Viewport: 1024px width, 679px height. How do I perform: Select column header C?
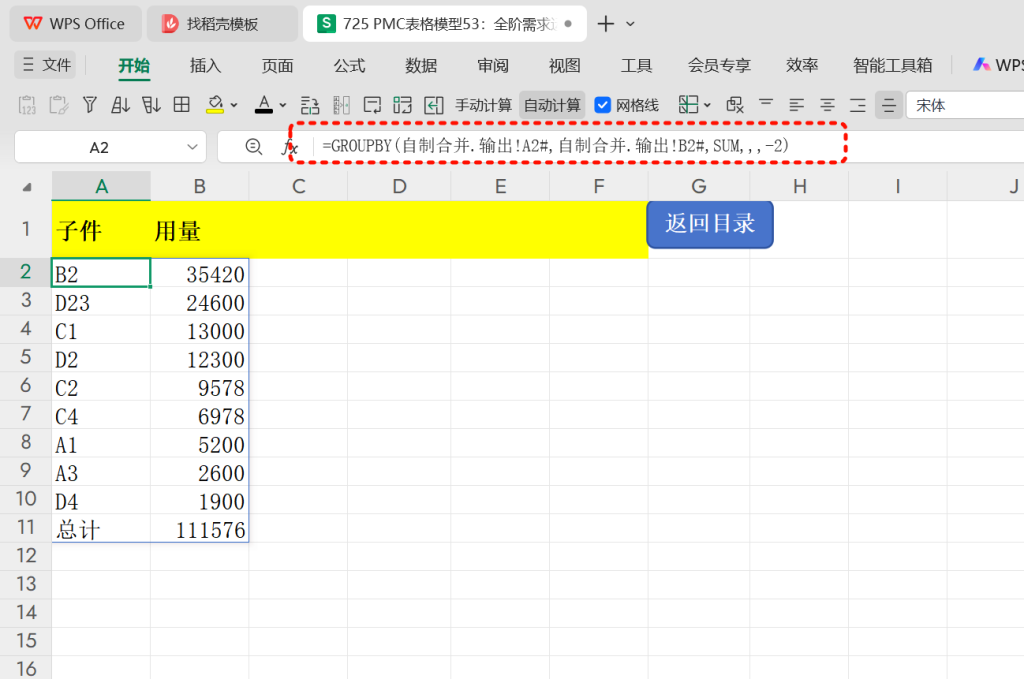[x=298, y=187]
